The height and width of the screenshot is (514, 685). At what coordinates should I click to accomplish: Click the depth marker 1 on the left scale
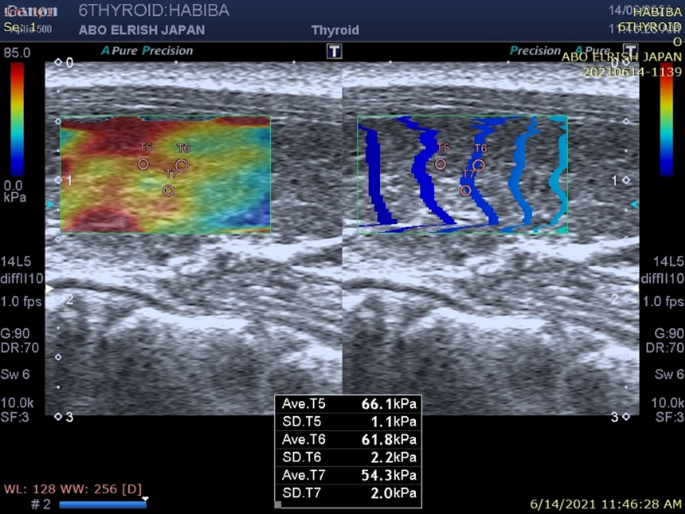69,180
